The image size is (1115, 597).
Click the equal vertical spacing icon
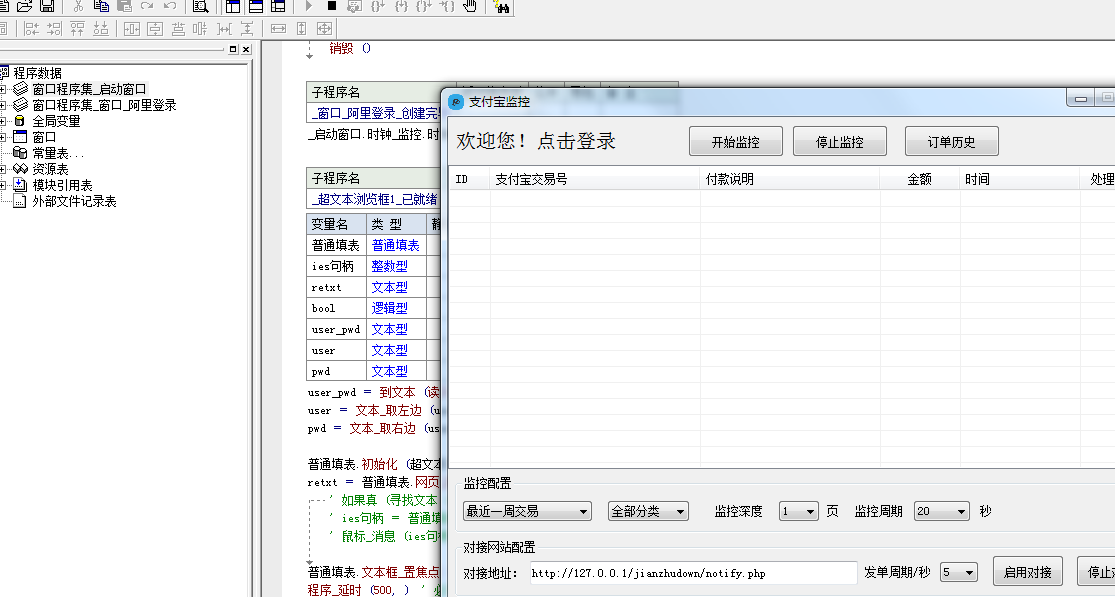(247, 28)
